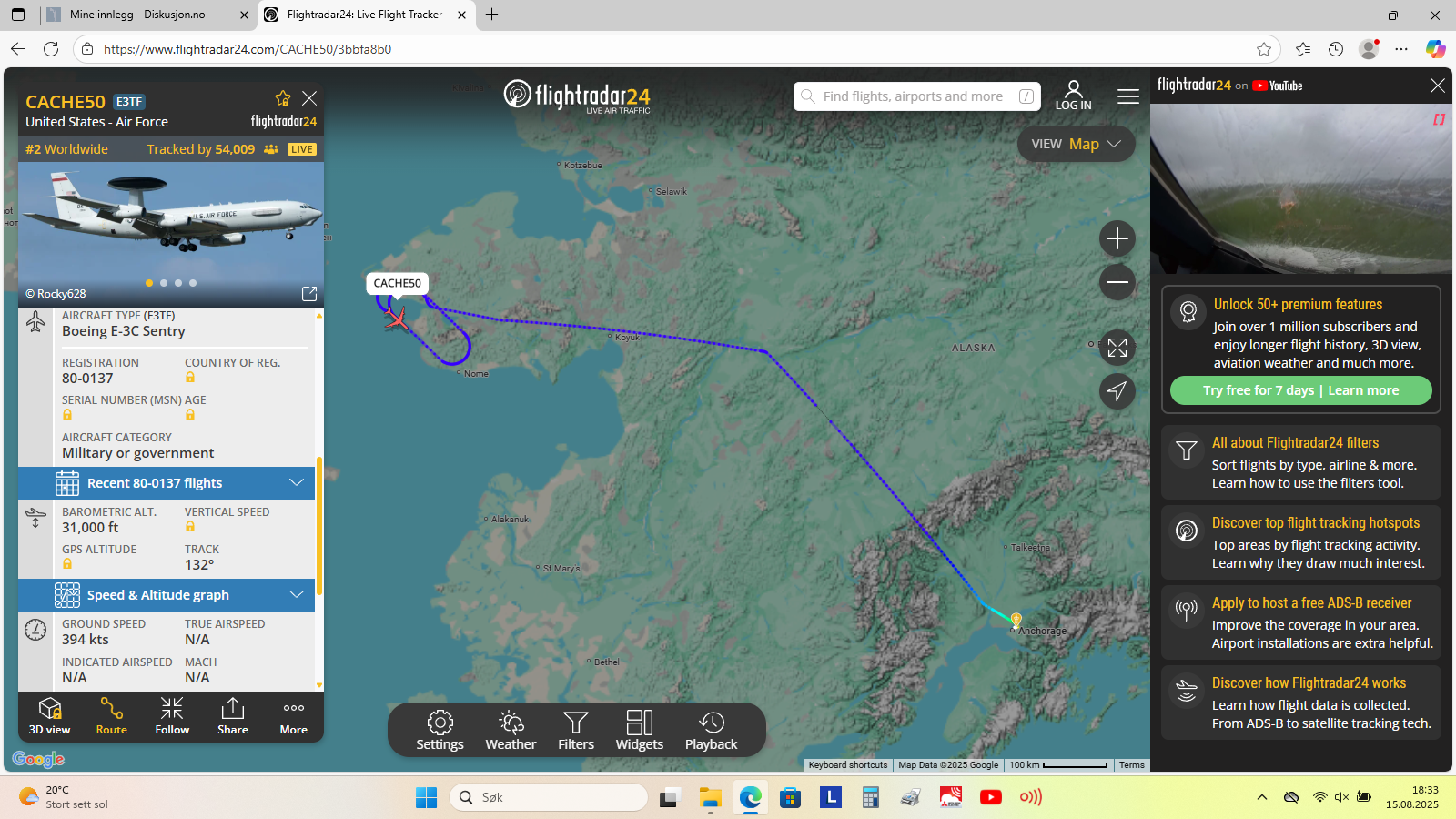1456x819 pixels.
Task: Open the 3D view of flight
Action: coord(49,716)
